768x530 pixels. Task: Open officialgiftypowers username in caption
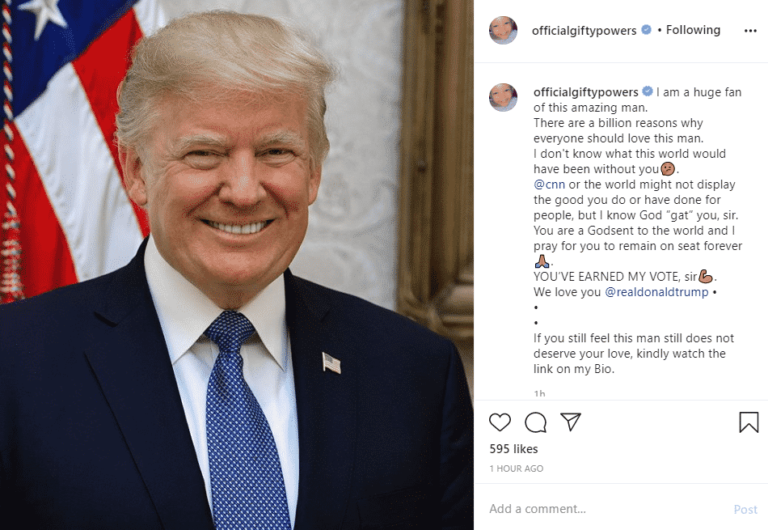[586, 92]
